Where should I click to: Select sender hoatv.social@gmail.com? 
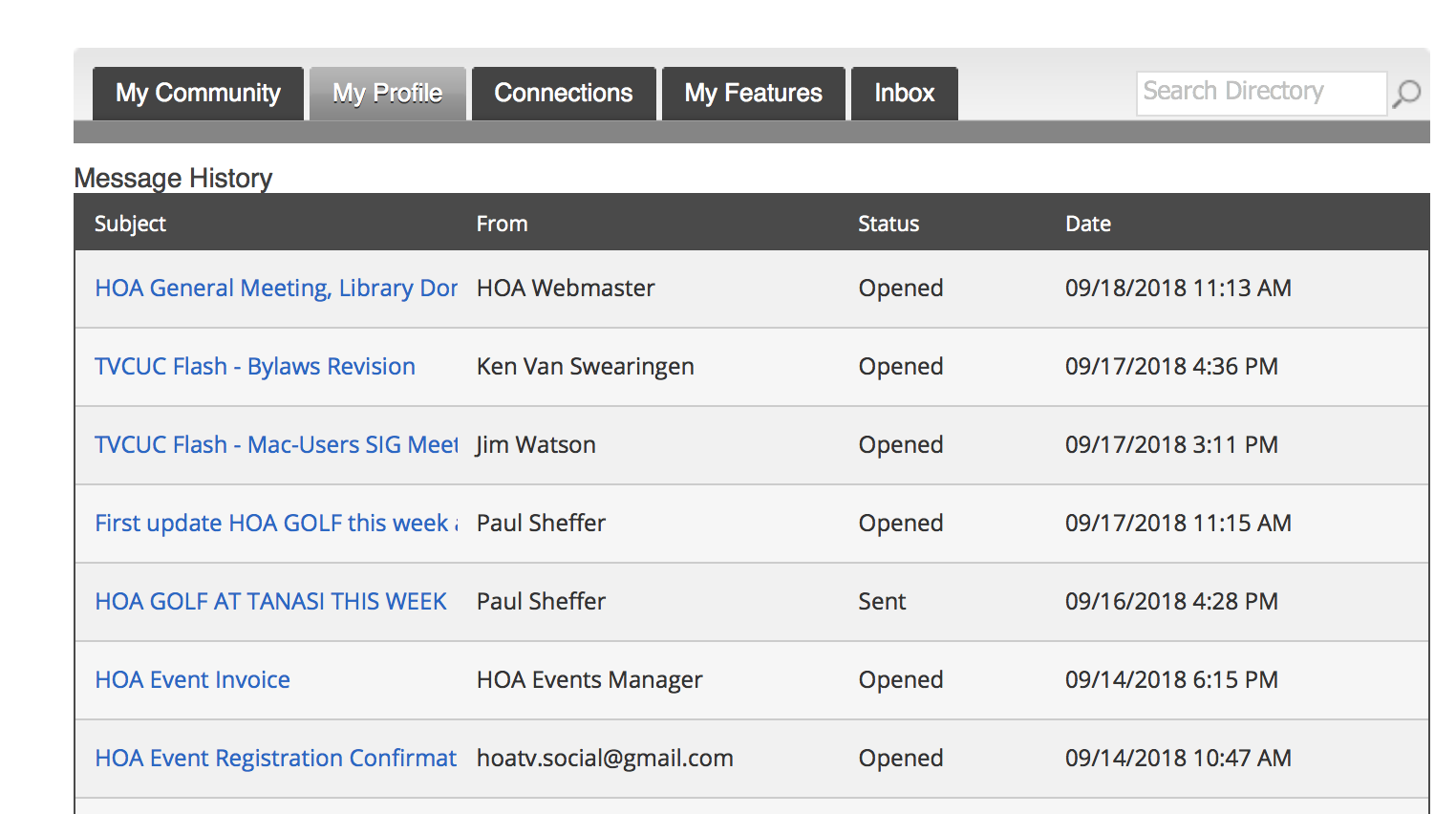tap(605, 759)
